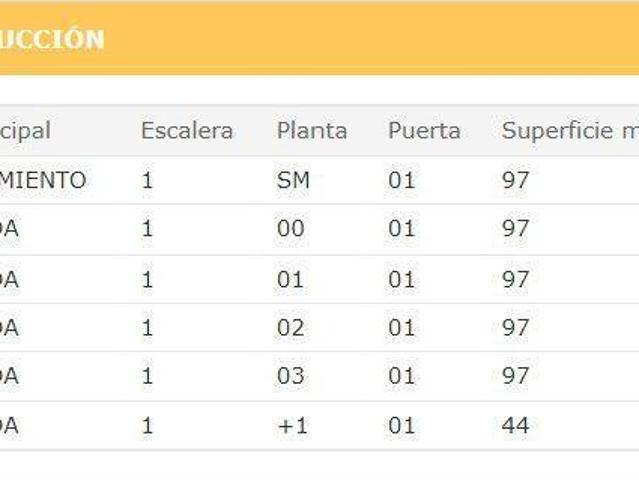
Task: Select the planta 03 cell
Action: [x=290, y=376]
